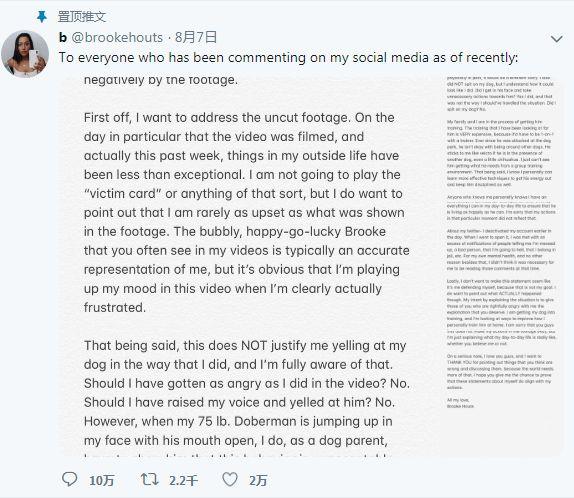Like the tweet with heart icon
The height and width of the screenshot is (498, 574).
[230, 479]
